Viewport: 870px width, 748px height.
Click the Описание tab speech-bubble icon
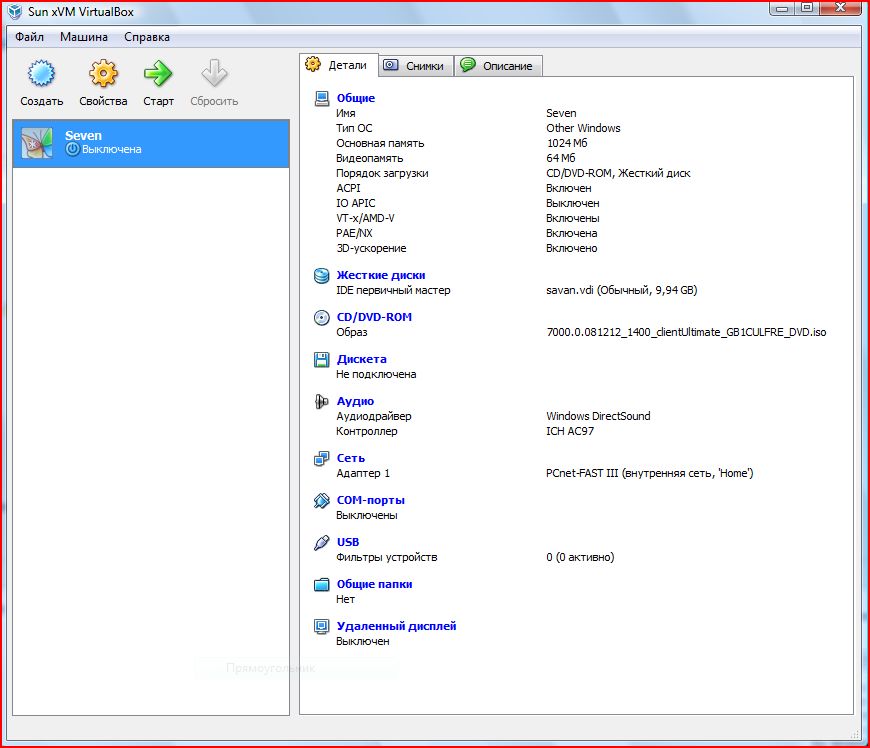(x=468, y=65)
